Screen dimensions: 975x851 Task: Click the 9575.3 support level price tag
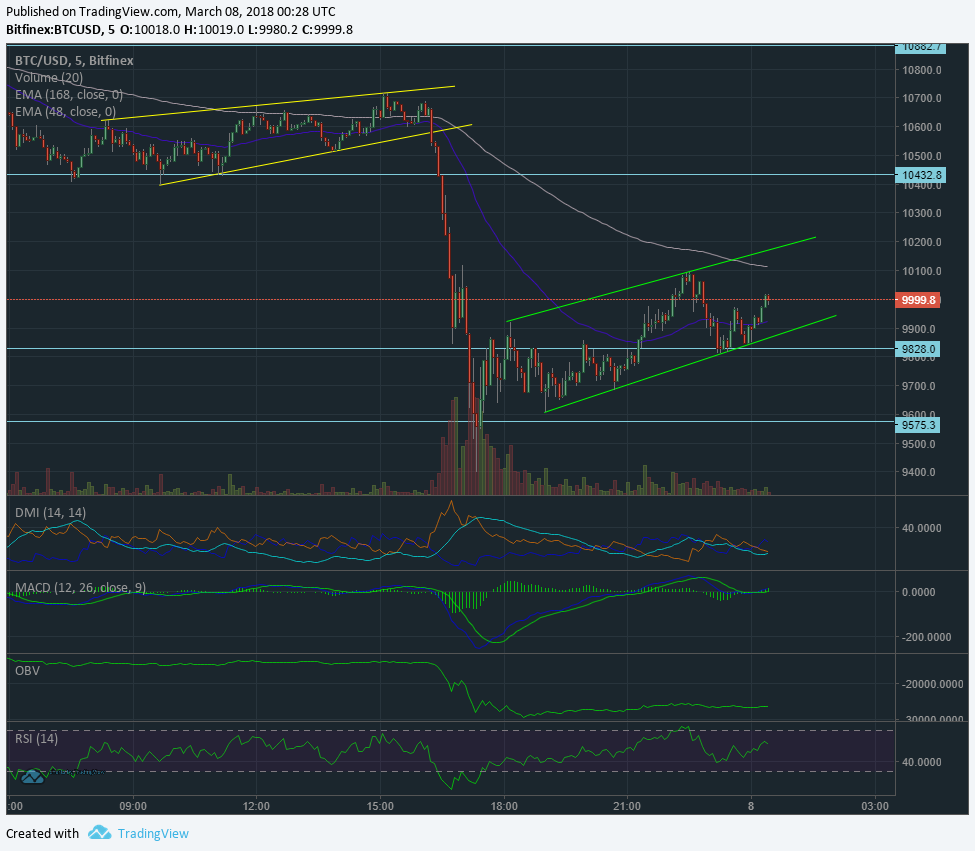pos(918,425)
